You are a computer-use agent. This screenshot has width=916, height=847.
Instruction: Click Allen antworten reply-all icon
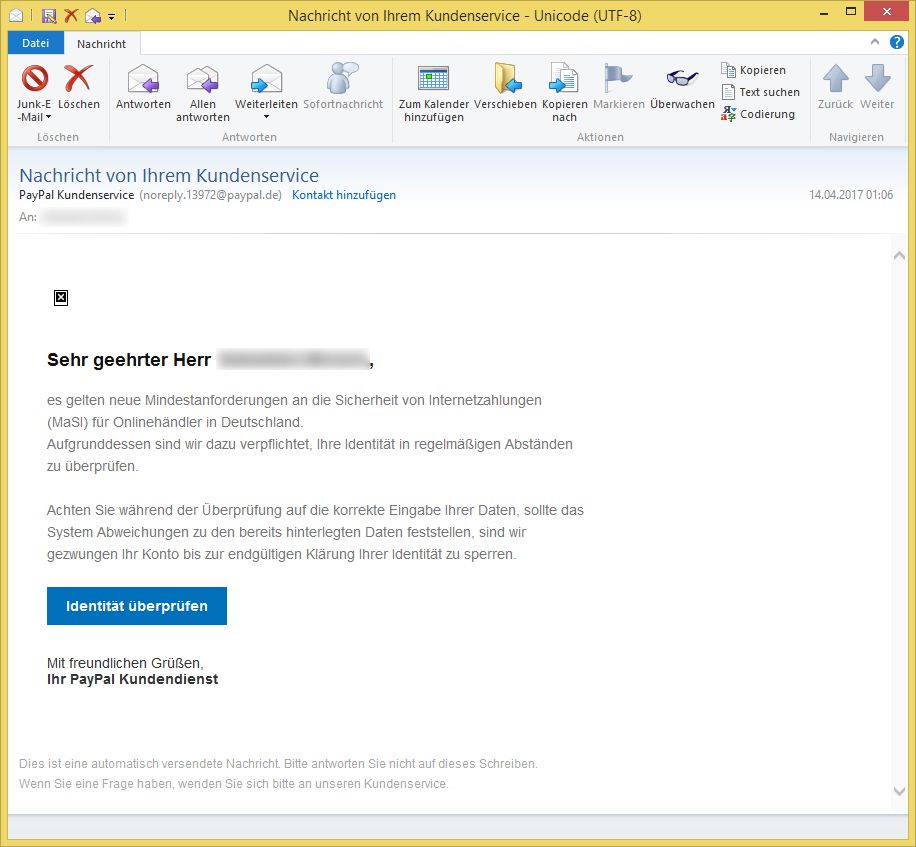[203, 79]
